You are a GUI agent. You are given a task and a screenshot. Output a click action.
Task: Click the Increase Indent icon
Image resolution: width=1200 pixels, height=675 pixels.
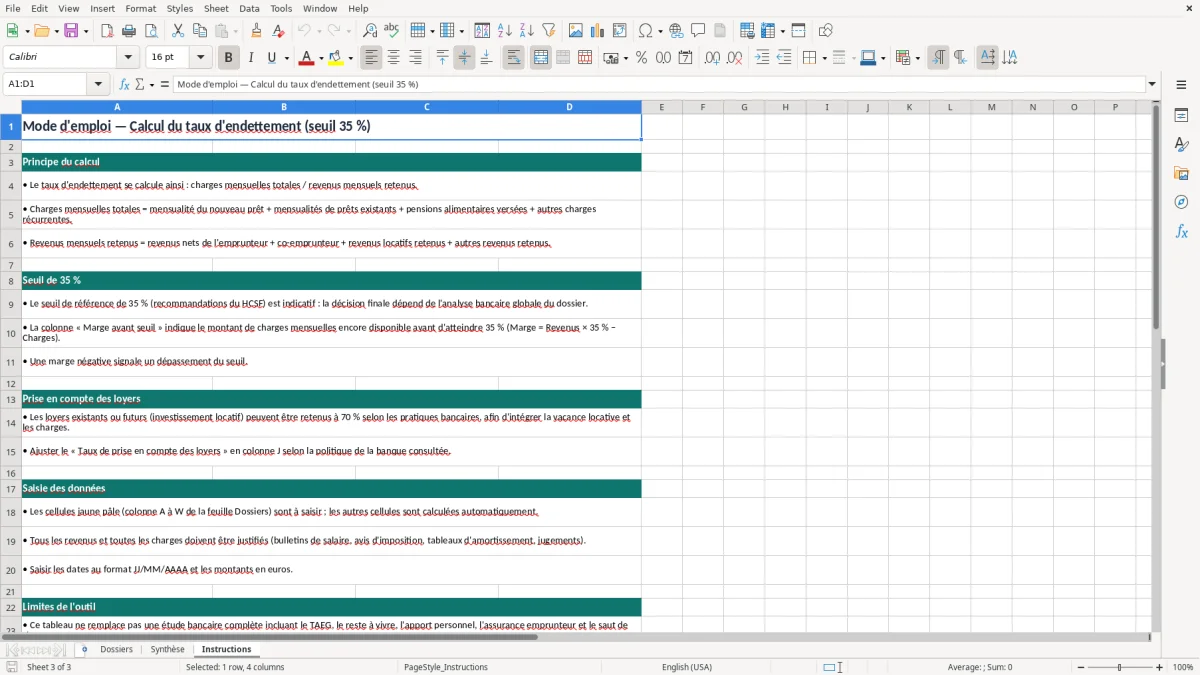762,58
